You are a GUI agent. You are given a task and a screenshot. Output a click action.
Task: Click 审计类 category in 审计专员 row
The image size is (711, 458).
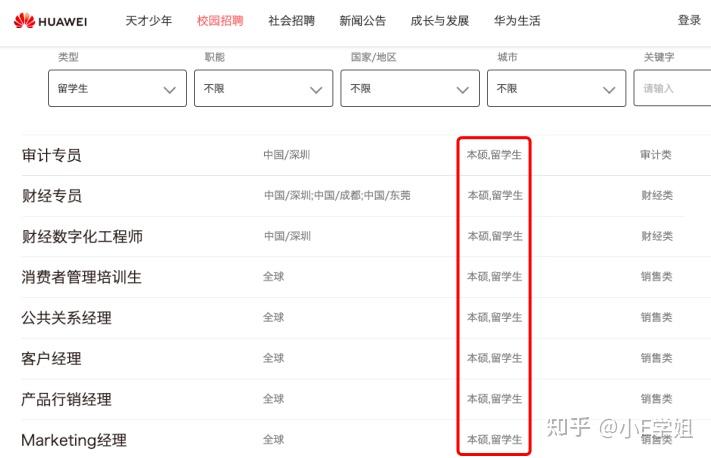[656, 155]
